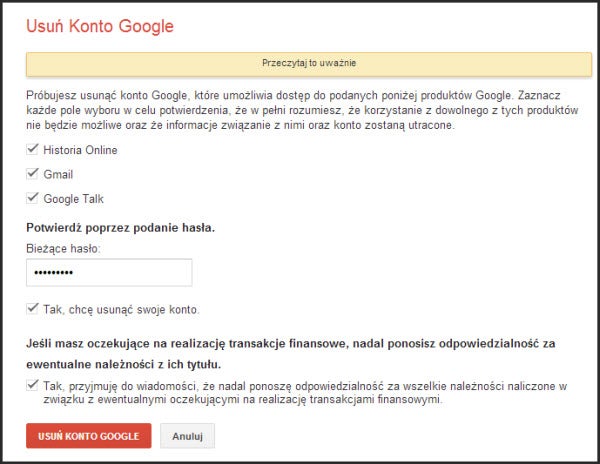The width and height of the screenshot is (600, 464).
Task: Click 'Potwierdź poprzez podanie hasła.' text
Action: [121, 228]
